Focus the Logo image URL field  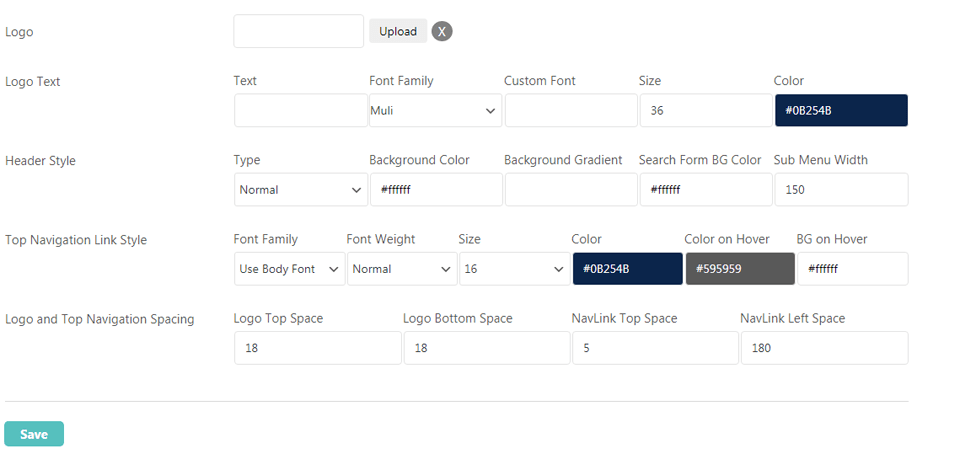coord(299,31)
